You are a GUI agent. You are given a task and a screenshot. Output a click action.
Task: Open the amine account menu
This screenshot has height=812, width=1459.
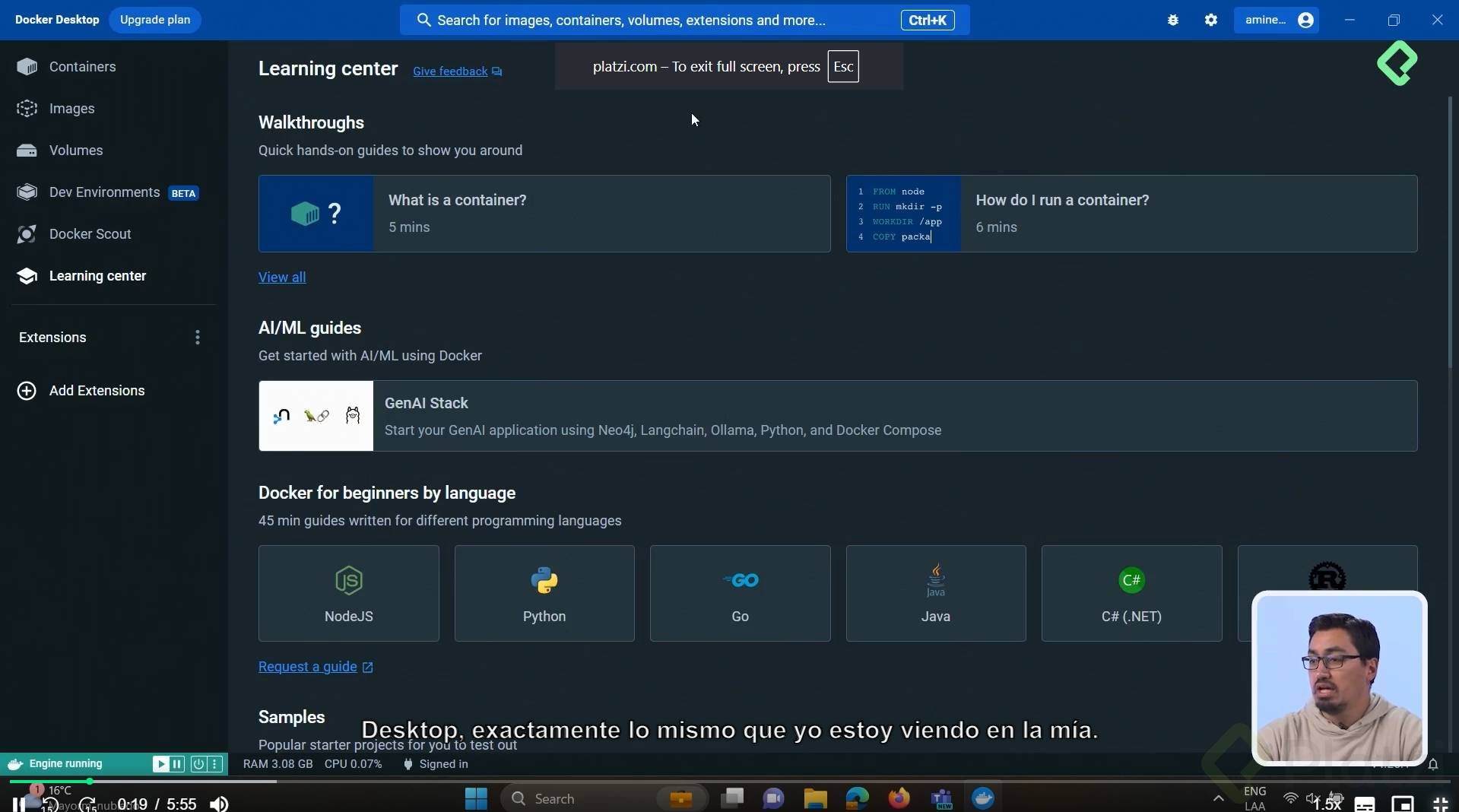tap(1278, 21)
